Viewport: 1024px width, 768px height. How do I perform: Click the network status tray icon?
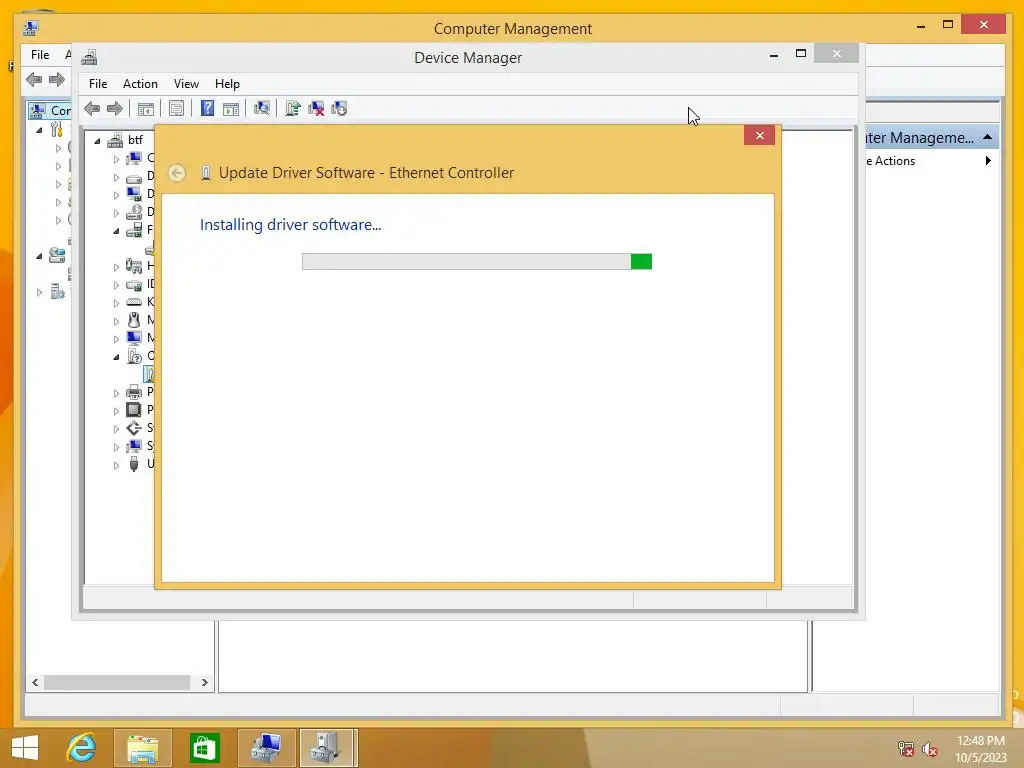pos(906,749)
